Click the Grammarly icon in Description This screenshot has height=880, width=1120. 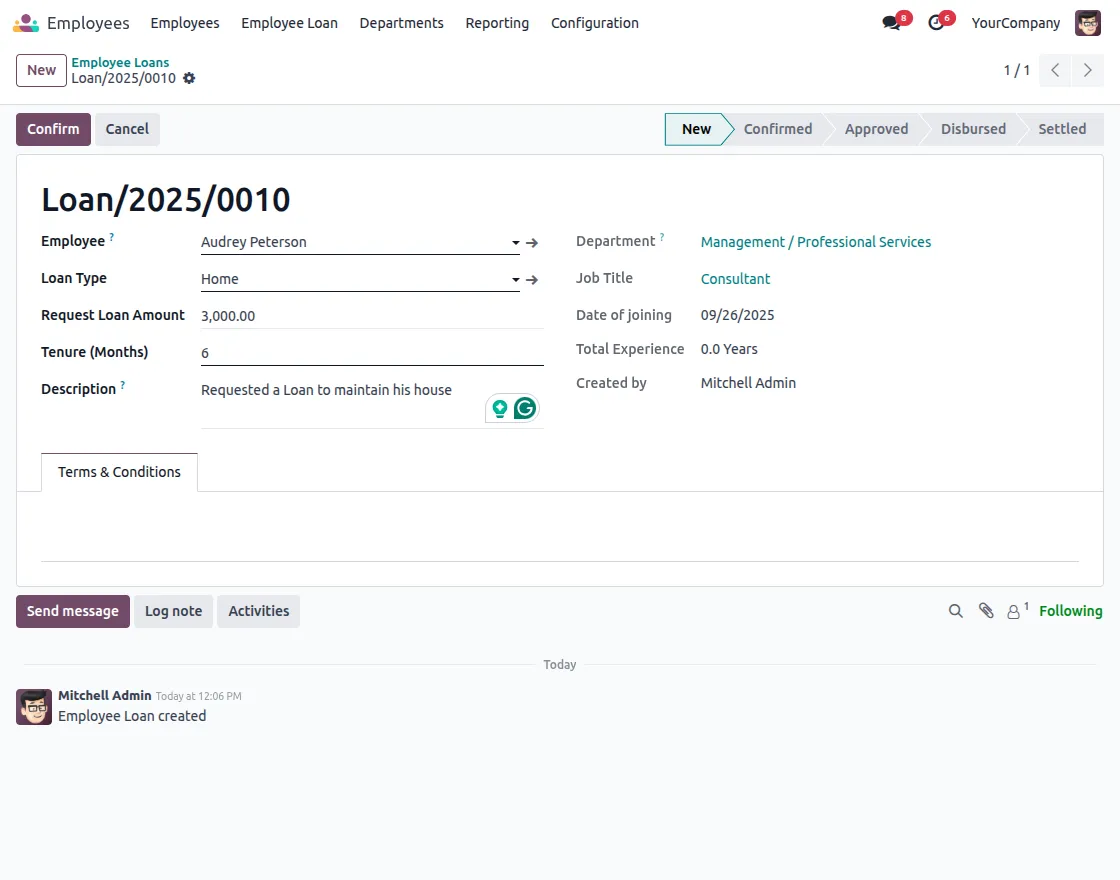tap(525, 408)
